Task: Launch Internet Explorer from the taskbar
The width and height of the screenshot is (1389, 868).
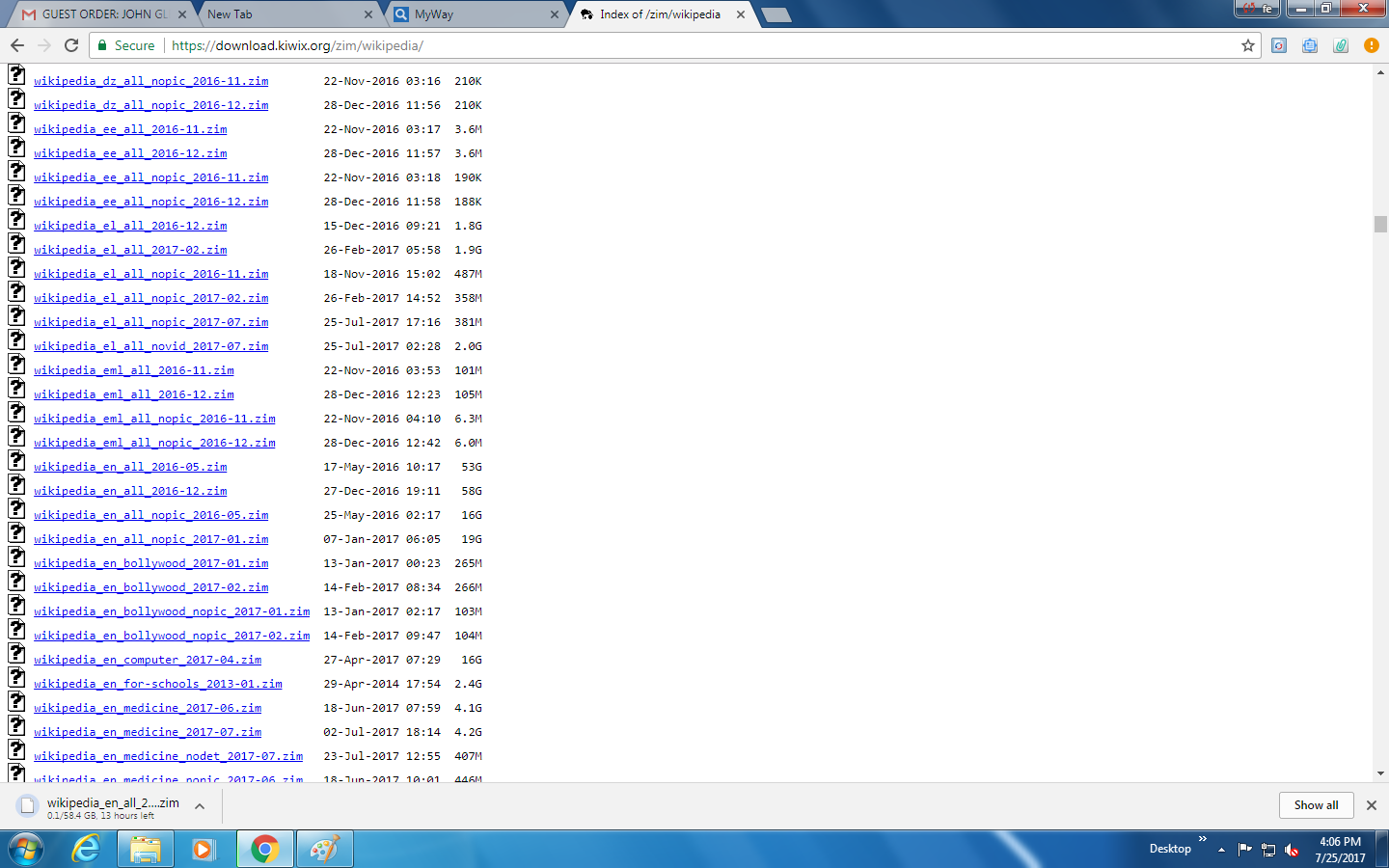Action: [87, 849]
